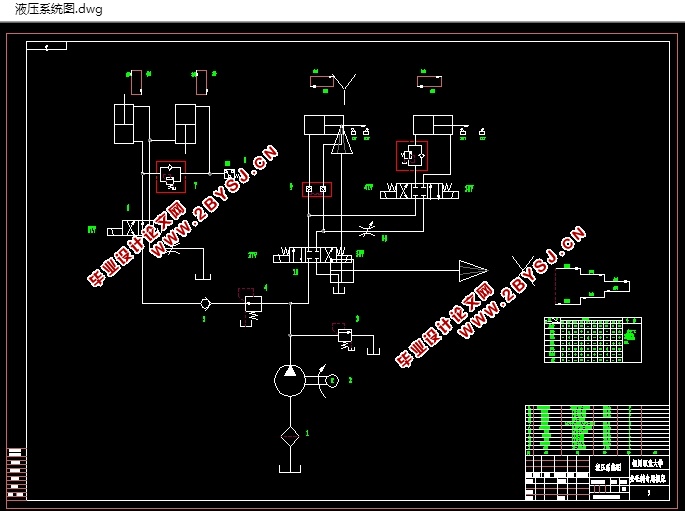Select the relief valve right of pump line
685x511 pixels.
coord(345,335)
